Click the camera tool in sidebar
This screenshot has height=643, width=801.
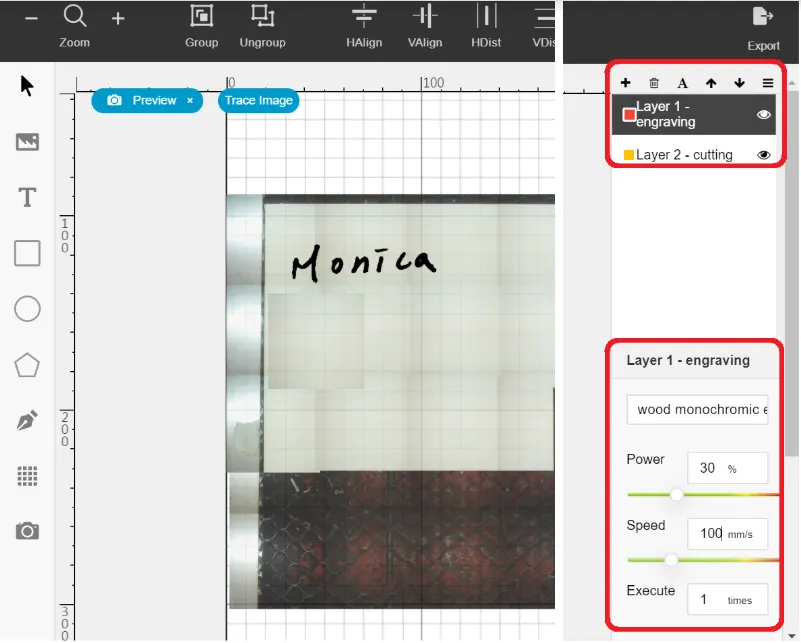click(x=27, y=531)
